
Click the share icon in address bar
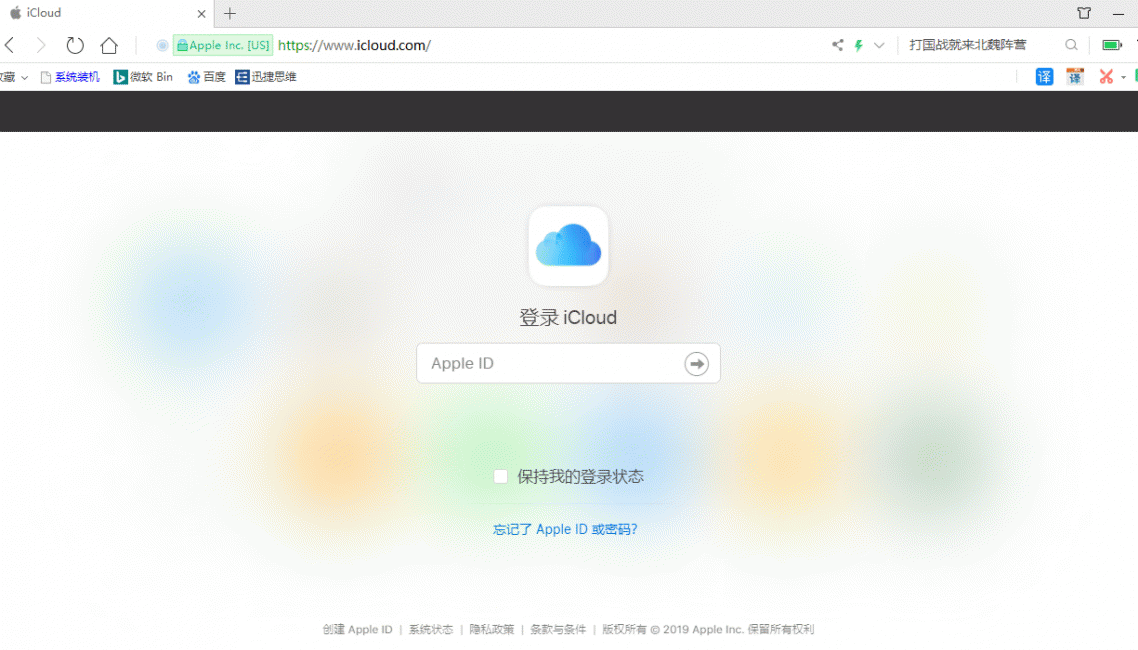[x=838, y=45]
